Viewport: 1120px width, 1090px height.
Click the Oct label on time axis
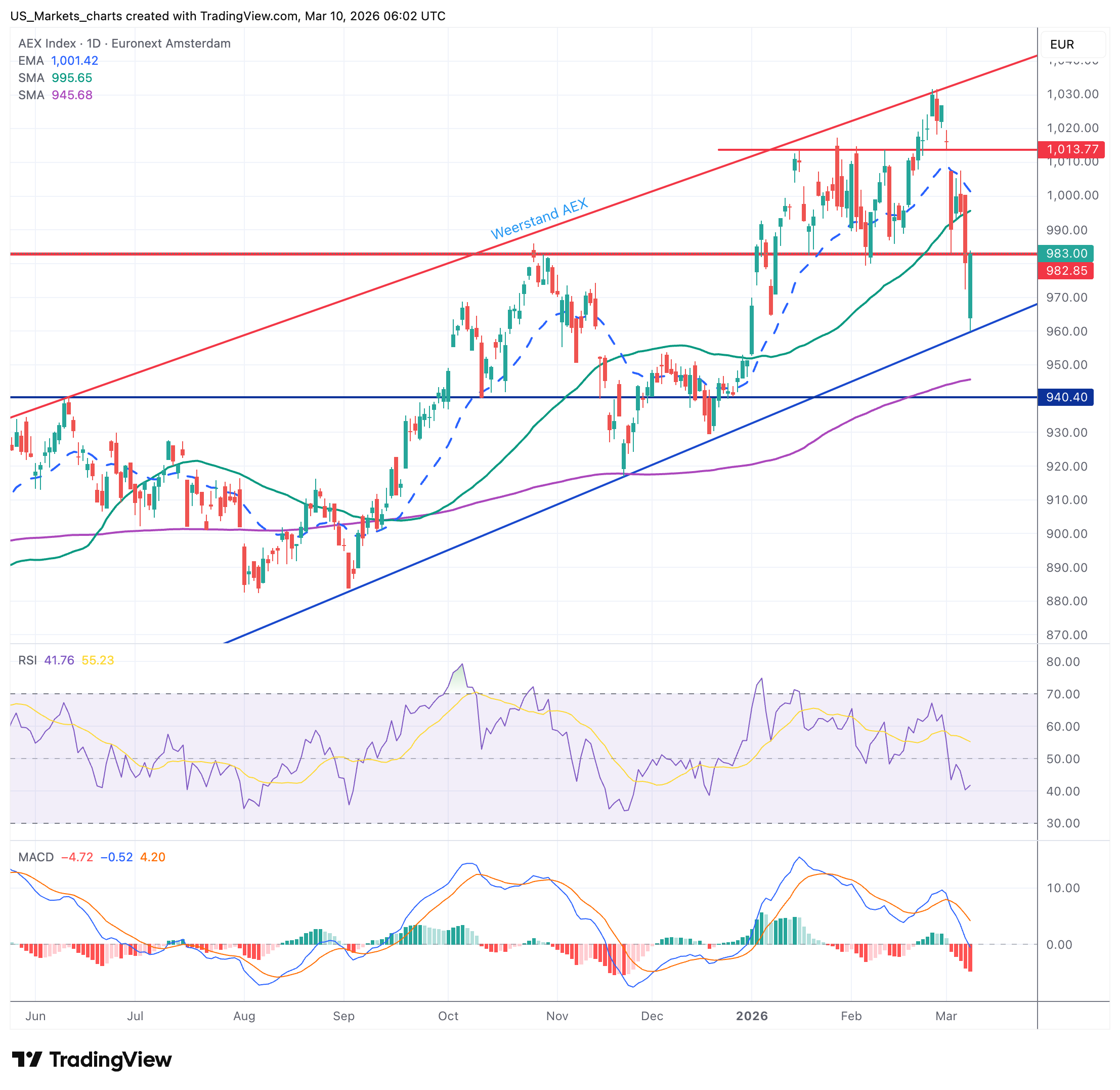click(x=448, y=1016)
